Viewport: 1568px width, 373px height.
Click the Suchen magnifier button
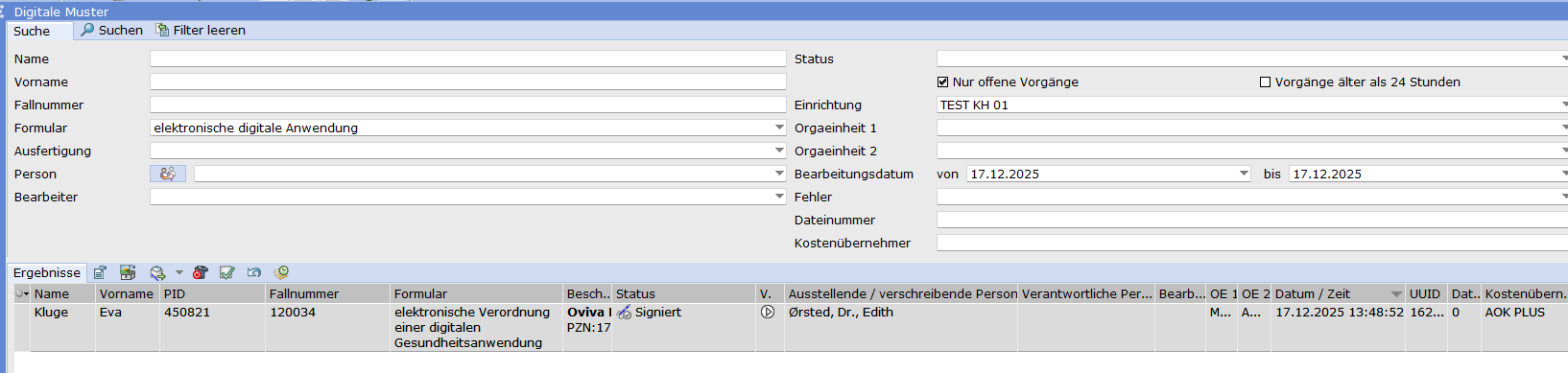coord(111,31)
